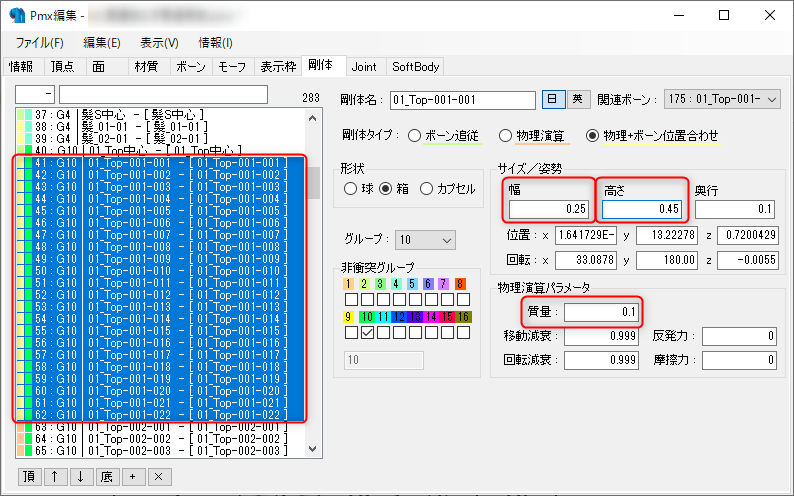Switch to the SoftBody tab
Image resolution: width=794 pixels, height=496 pixels.
click(x=415, y=67)
